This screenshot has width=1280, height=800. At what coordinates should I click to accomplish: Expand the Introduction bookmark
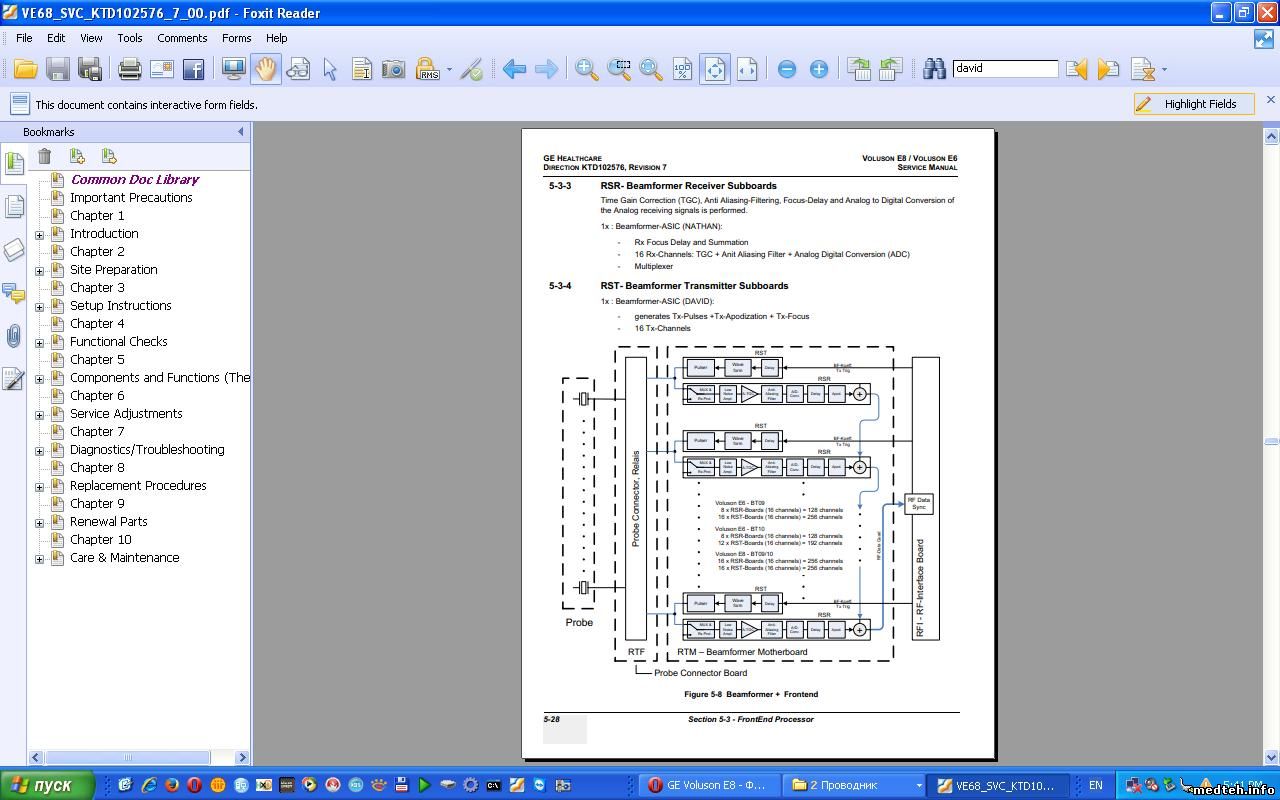[x=40, y=235]
